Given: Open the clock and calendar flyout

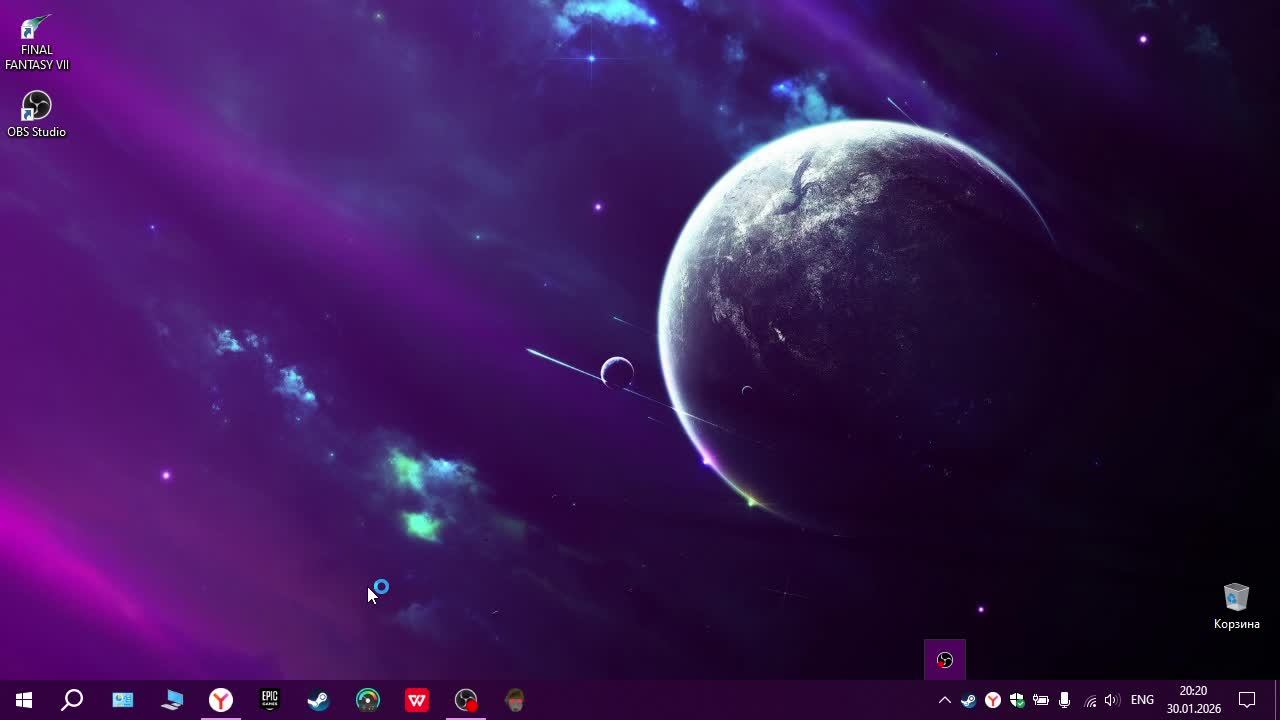Looking at the screenshot, I should click(1194, 700).
